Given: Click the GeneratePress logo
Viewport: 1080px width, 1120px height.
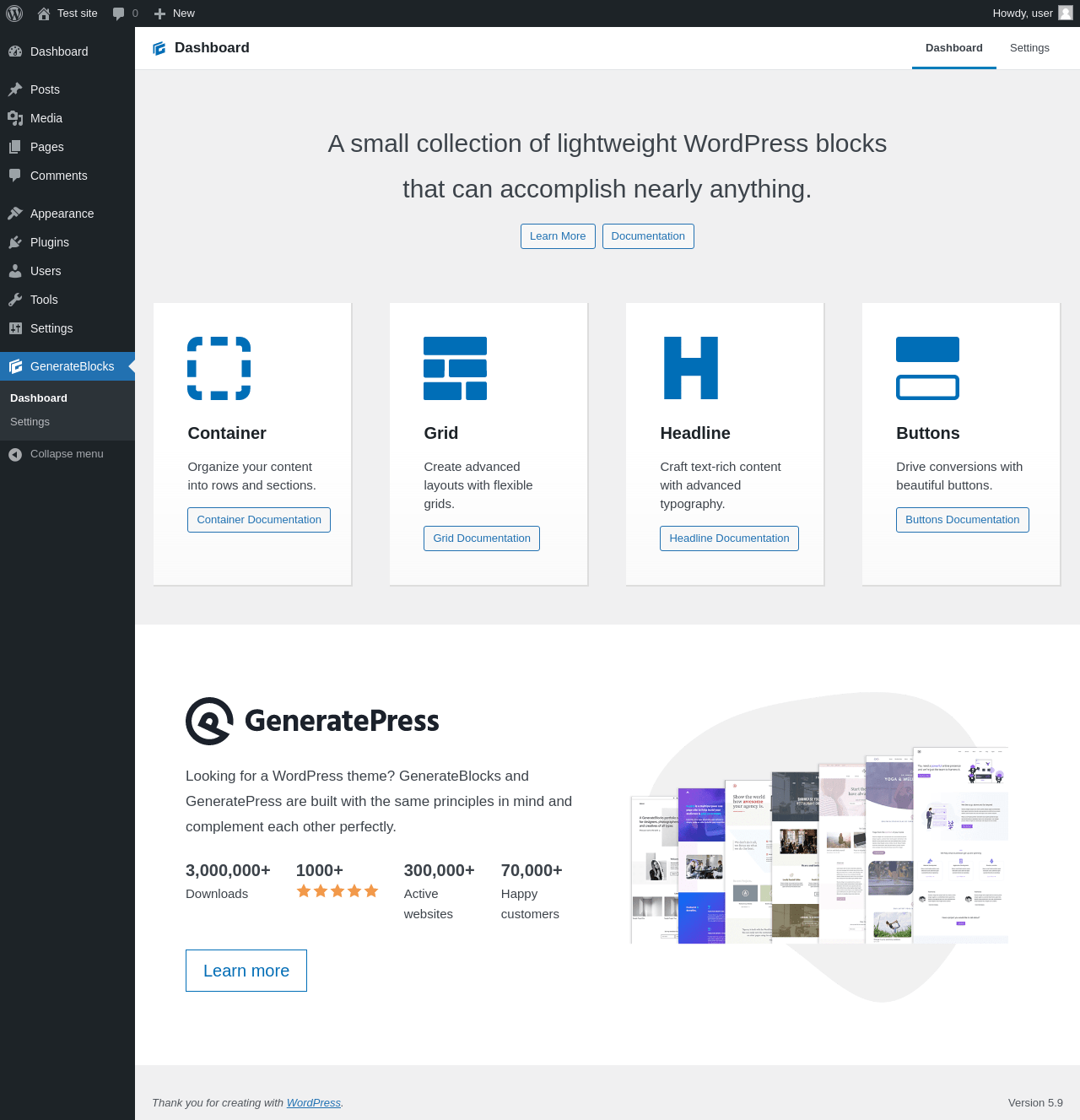Looking at the screenshot, I should point(312,721).
